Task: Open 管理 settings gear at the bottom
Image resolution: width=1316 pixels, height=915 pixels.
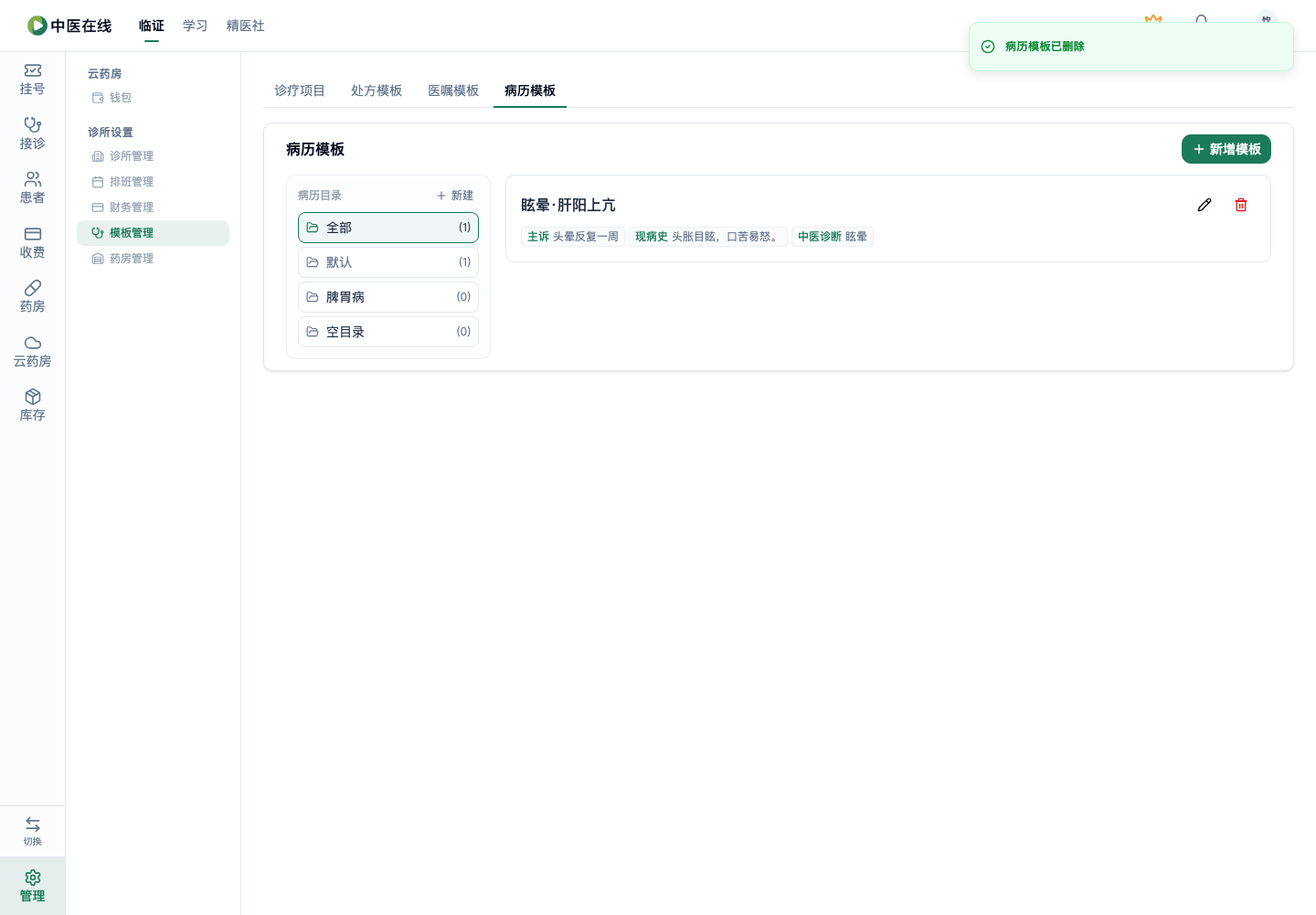Action: click(x=32, y=886)
